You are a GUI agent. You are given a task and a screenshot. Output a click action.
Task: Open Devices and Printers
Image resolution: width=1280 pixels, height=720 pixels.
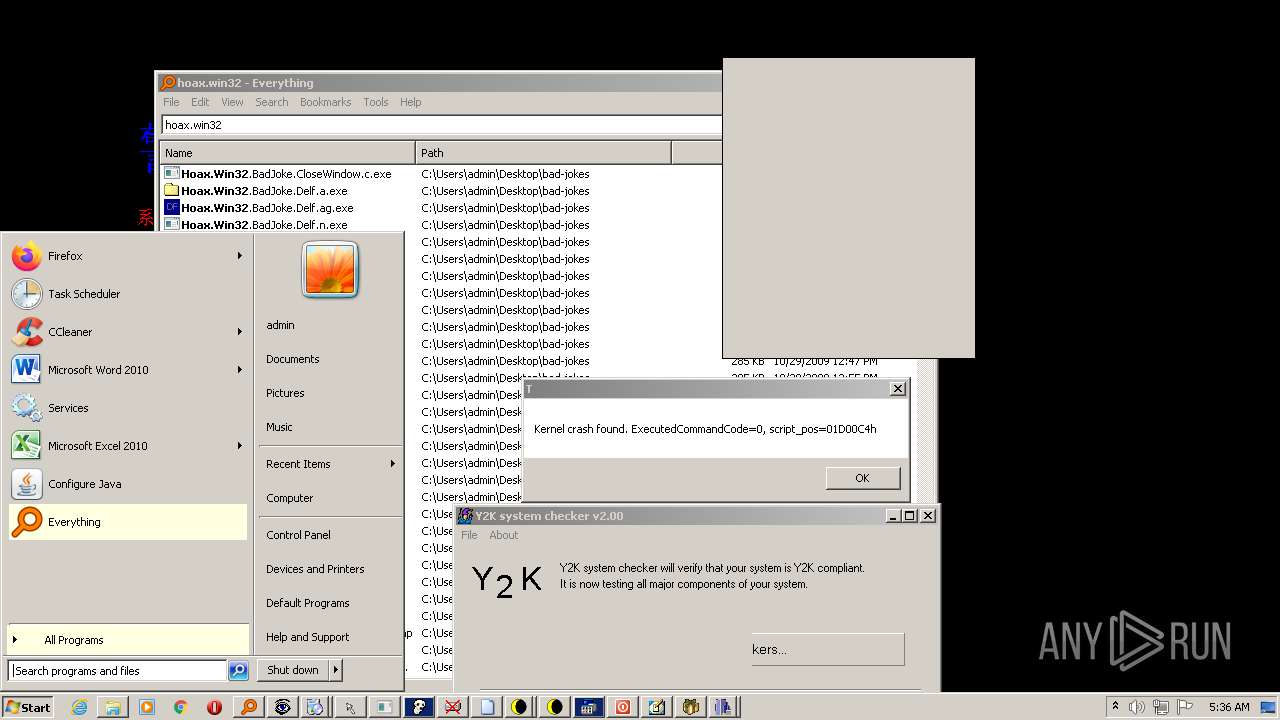coord(330,569)
